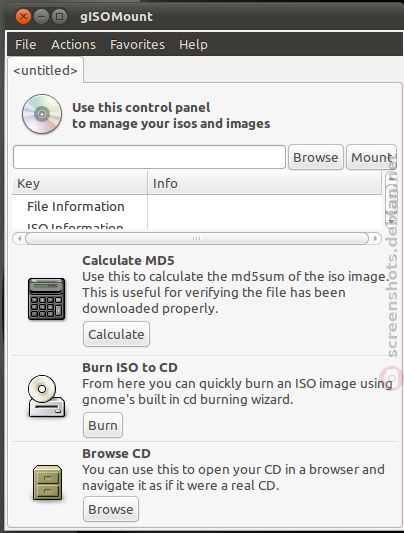Click the Burn button

(x=103, y=425)
